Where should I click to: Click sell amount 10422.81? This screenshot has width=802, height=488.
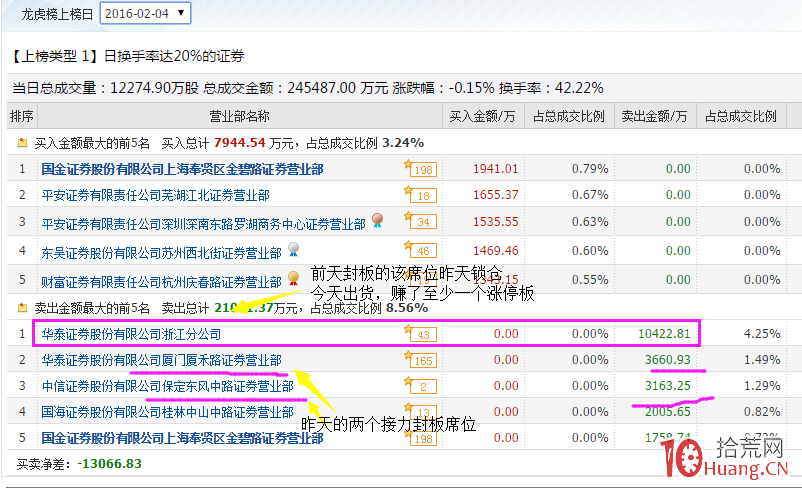[x=664, y=334]
